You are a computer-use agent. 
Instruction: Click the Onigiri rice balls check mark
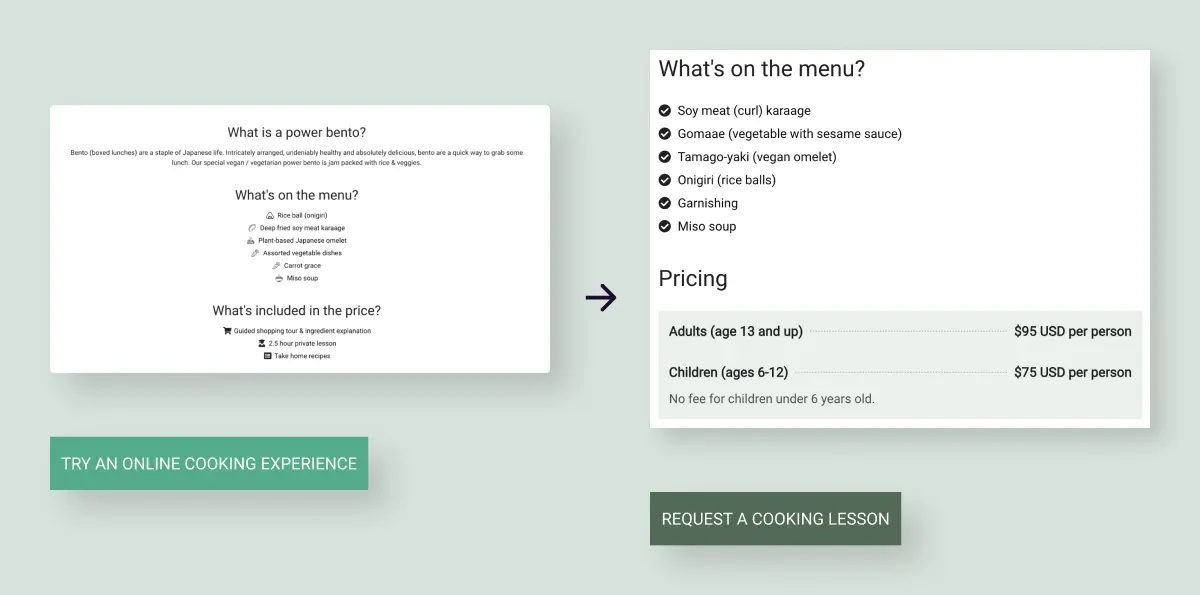point(665,180)
